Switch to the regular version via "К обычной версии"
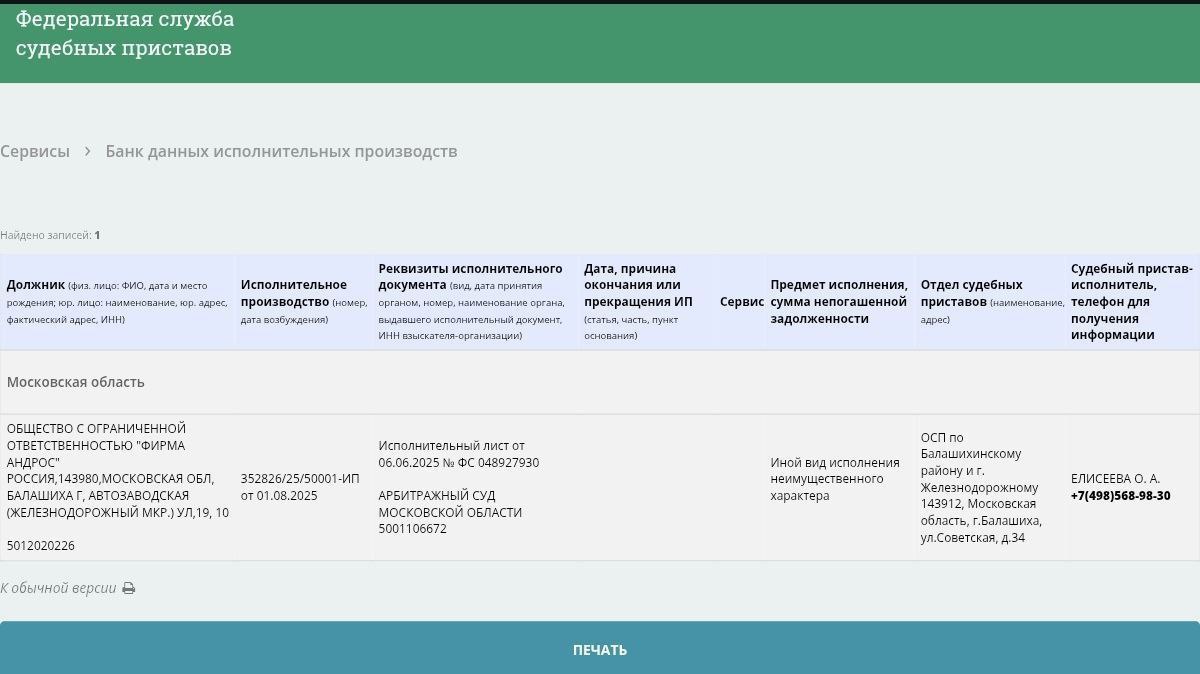Viewport: 1200px width, 674px height. click(58, 588)
